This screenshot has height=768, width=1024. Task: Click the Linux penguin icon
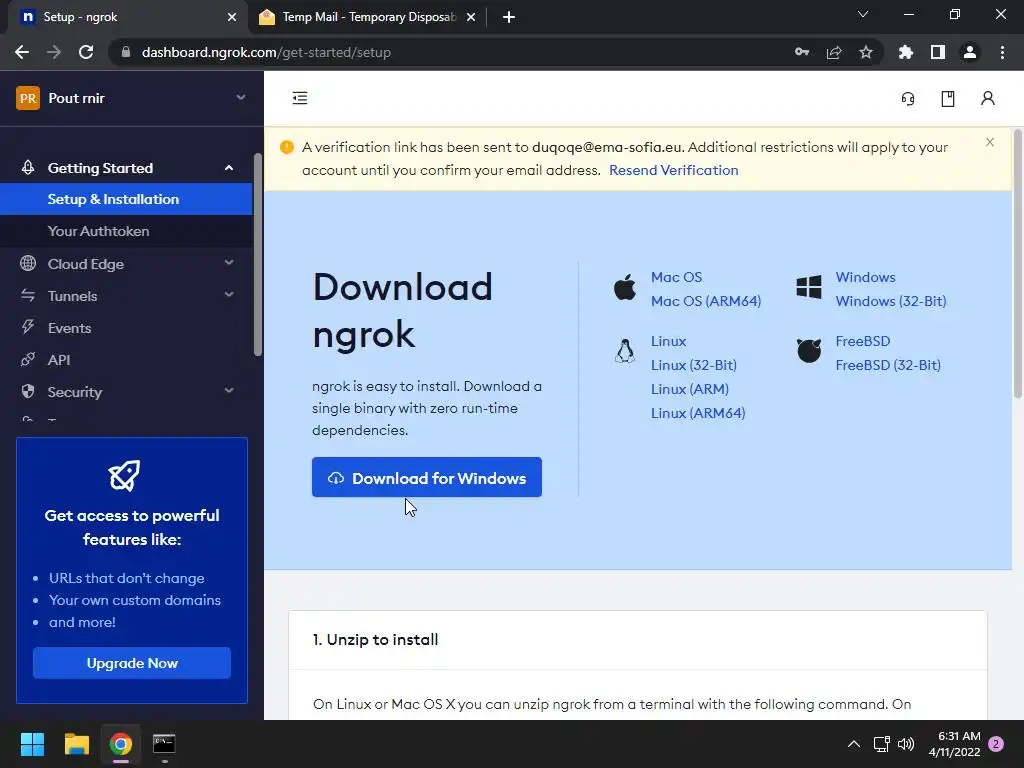pyautogui.click(x=625, y=351)
